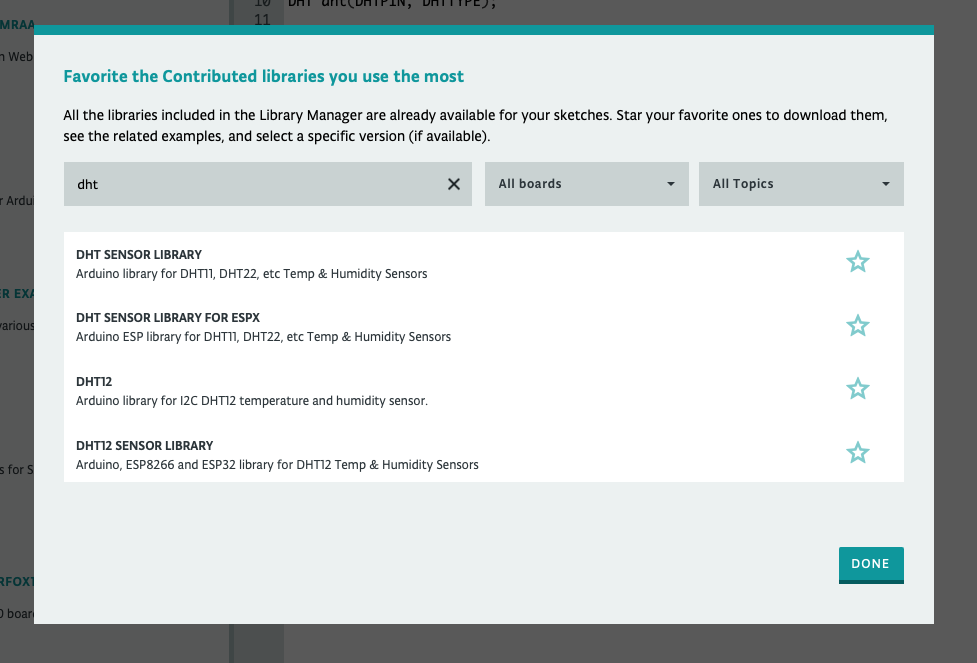
Task: Select DHT SENSOR LIBRARY FOR ESPX title
Action: pos(168,318)
